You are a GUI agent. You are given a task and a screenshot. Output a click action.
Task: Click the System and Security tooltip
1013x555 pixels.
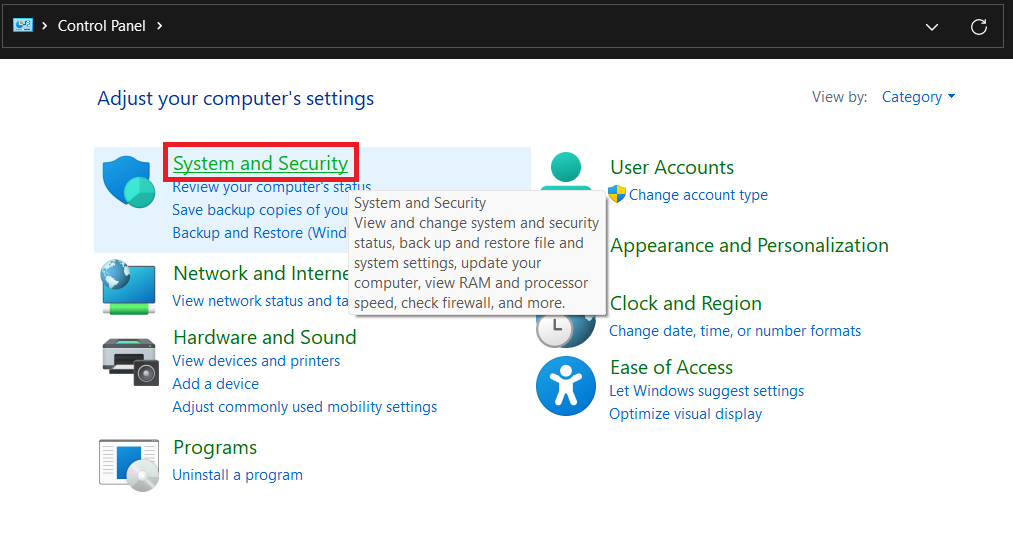point(477,253)
